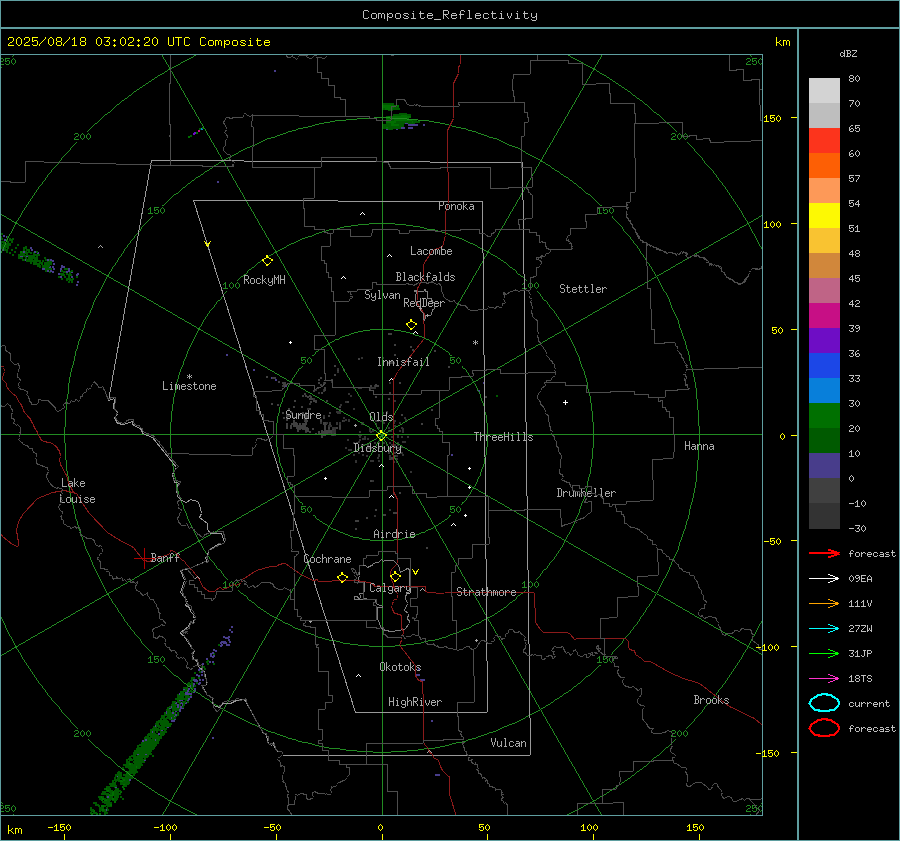
Task: Click the Lake Louise label
Action: tap(77, 491)
